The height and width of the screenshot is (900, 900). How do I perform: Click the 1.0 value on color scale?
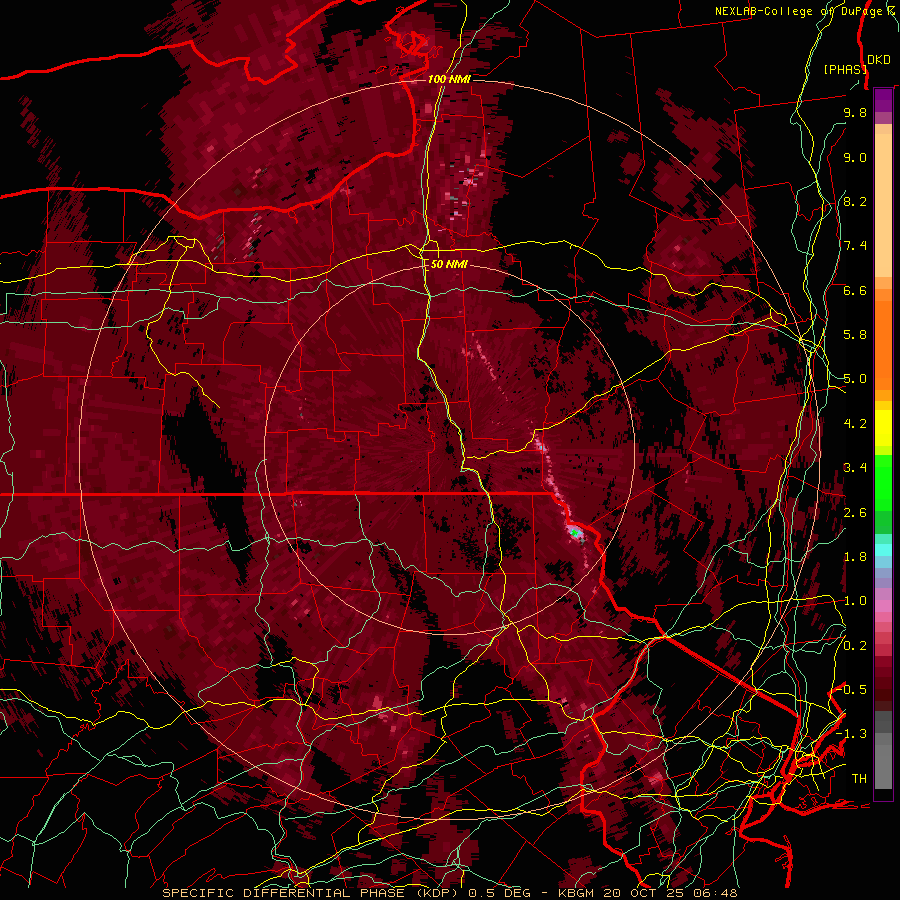pos(855,601)
